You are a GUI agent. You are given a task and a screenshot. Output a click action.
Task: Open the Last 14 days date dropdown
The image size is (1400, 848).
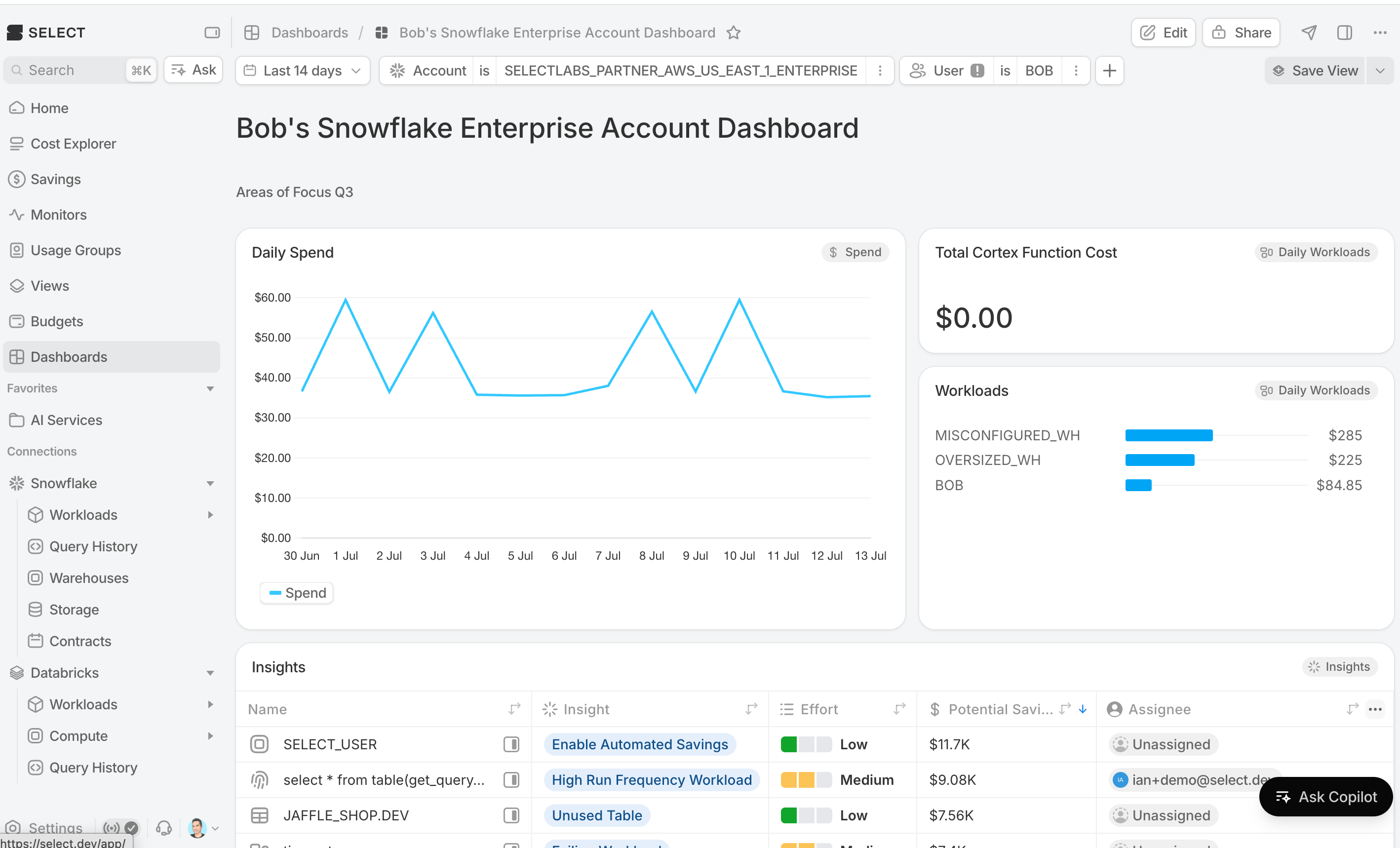[302, 71]
